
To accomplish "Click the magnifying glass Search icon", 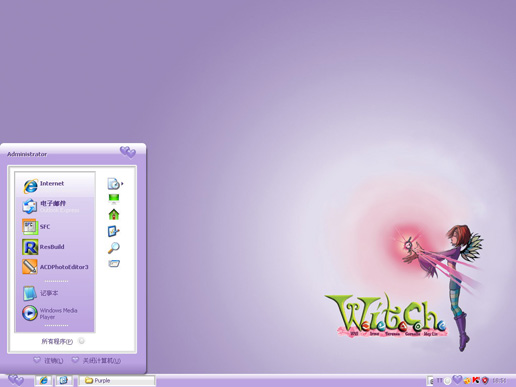I will tap(114, 248).
